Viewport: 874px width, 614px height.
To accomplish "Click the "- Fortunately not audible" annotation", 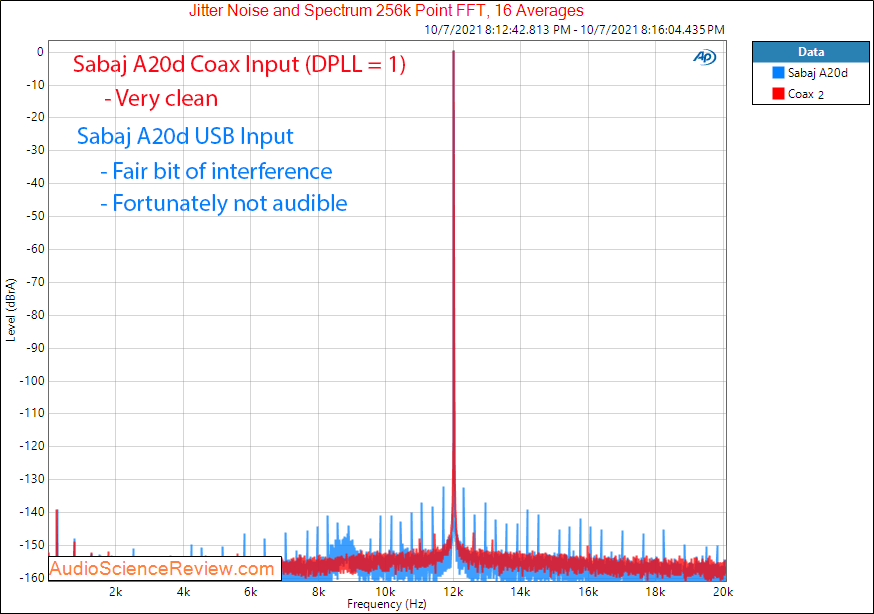I will point(224,203).
